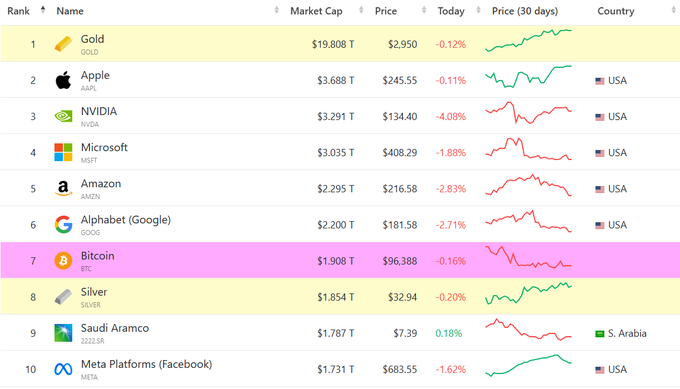Image resolution: width=680 pixels, height=389 pixels.
Task: Click the USA flag in Microsoft row
Action: pyautogui.click(x=600, y=153)
